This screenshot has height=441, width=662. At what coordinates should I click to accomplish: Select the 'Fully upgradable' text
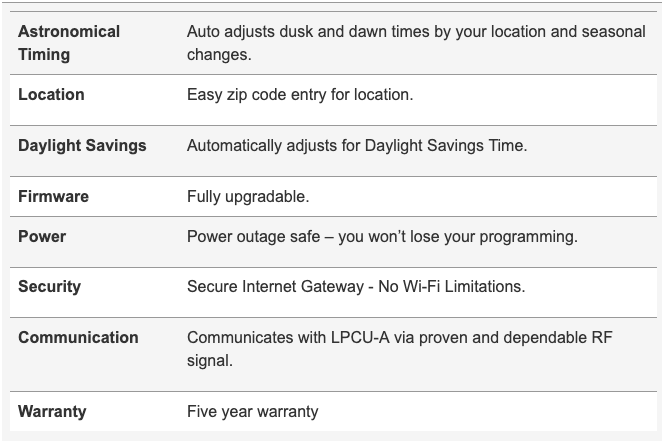click(247, 196)
